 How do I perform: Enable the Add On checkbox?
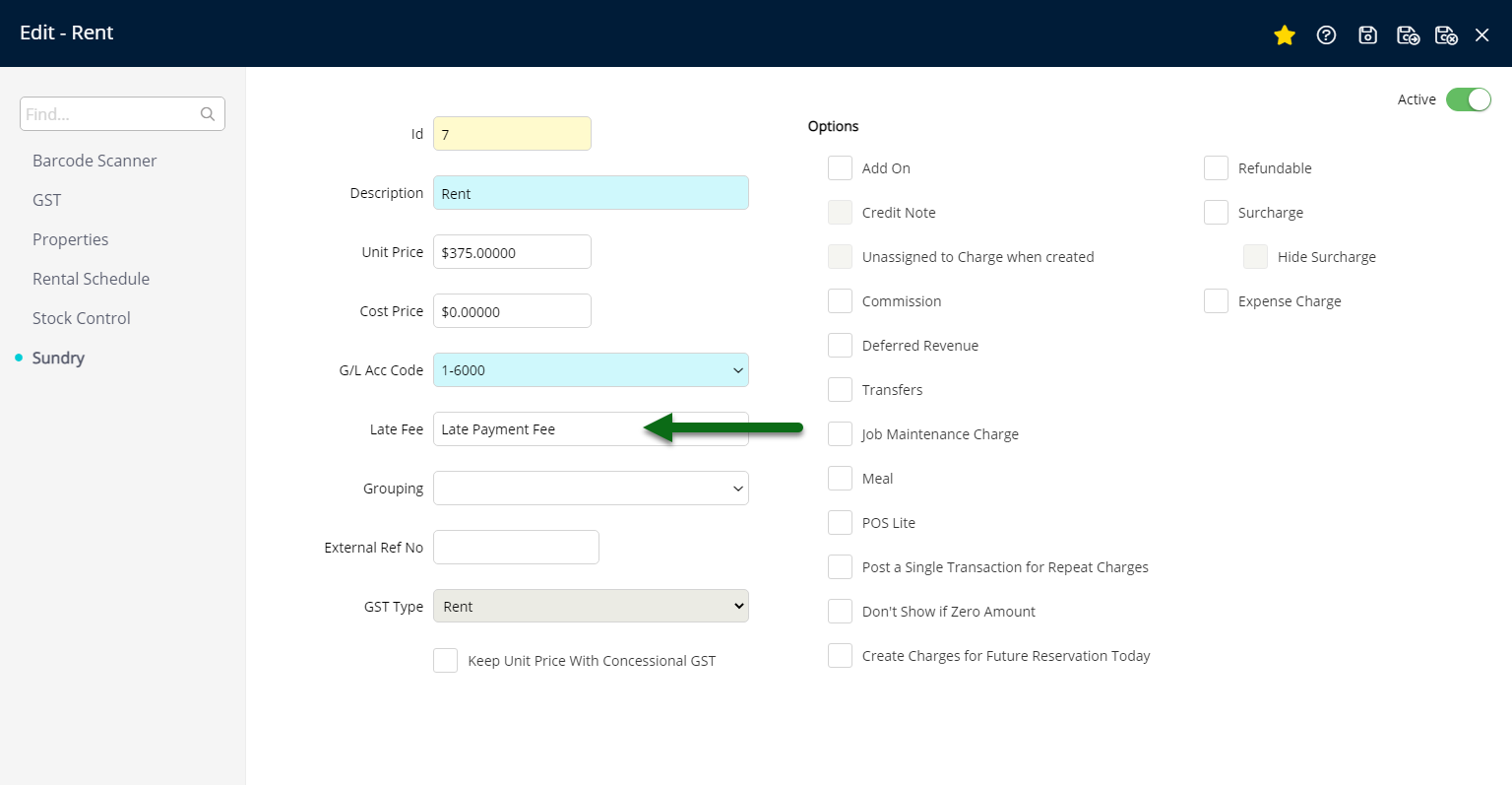tap(840, 168)
